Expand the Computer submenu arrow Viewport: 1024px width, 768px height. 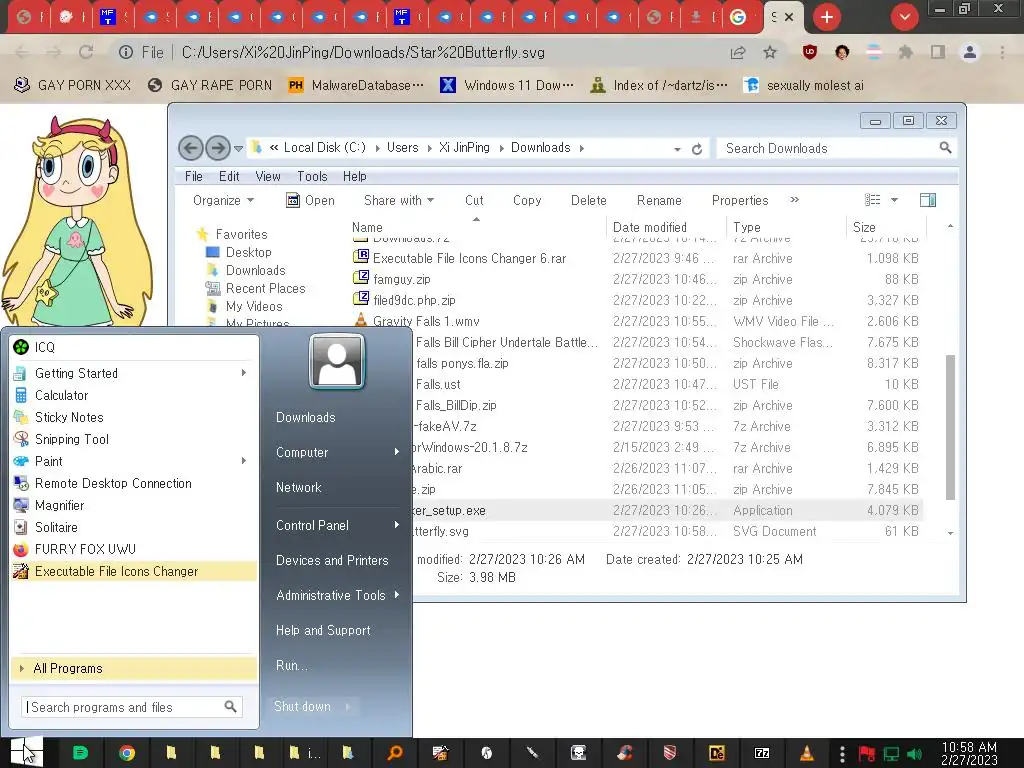(396, 452)
